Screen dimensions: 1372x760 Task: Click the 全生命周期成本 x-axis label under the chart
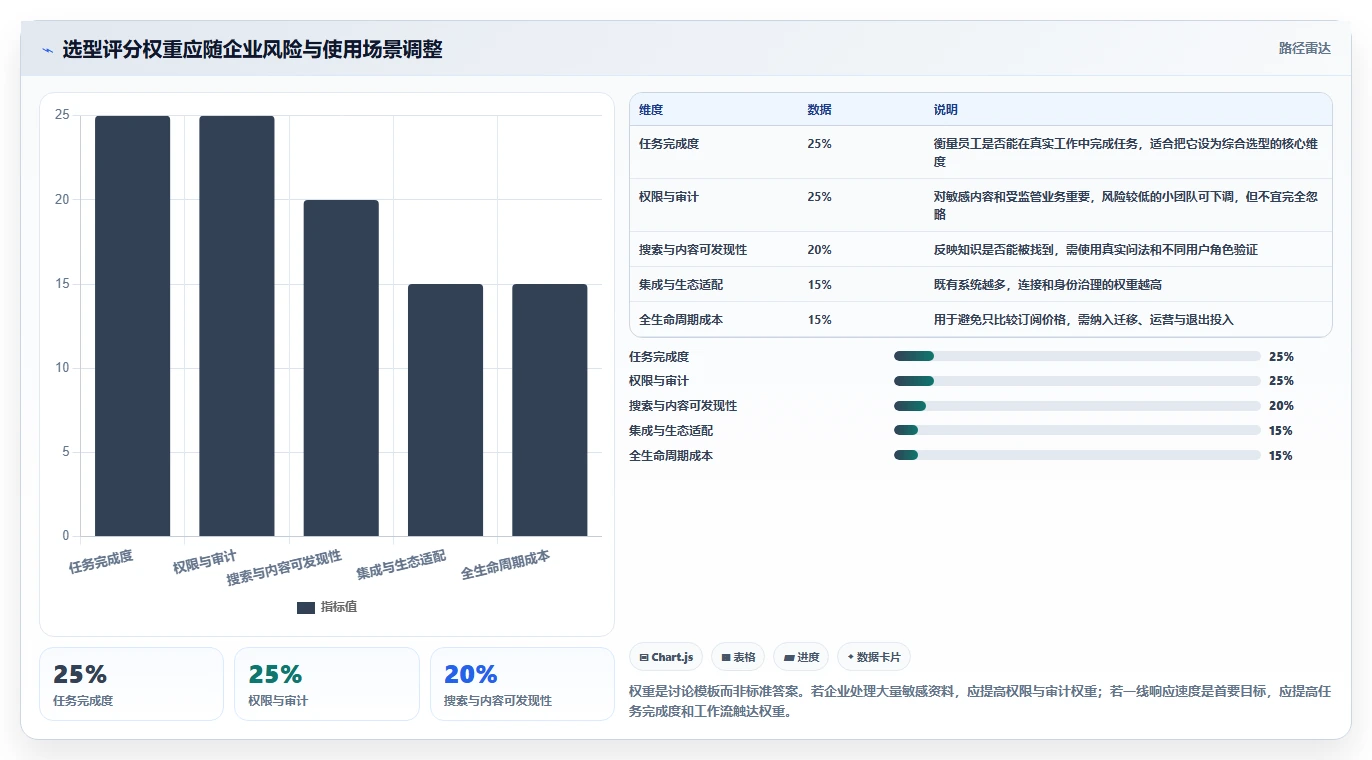pyautogui.click(x=505, y=565)
